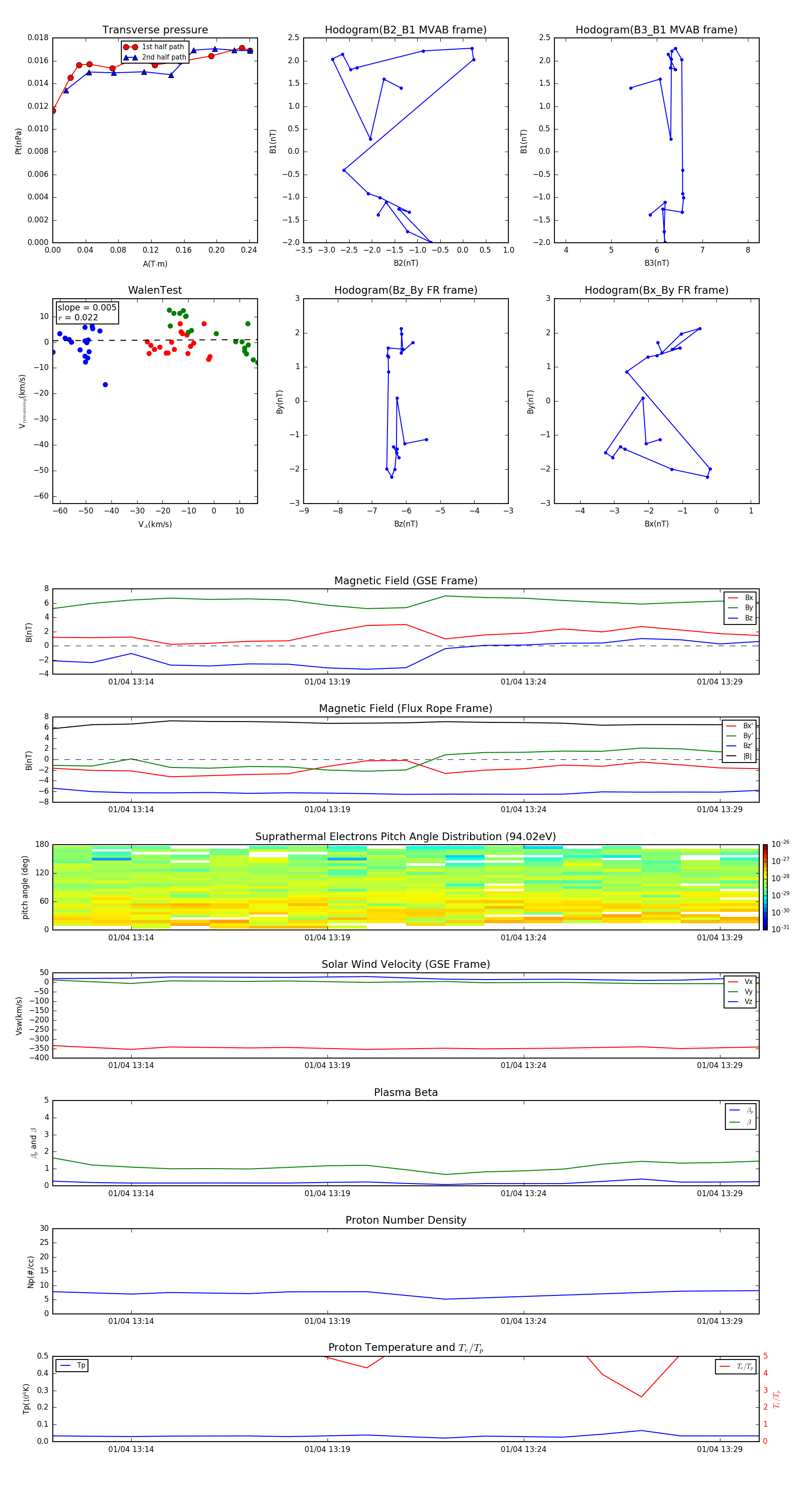This screenshot has width=812, height=1489.
Task: Click the 01/04 13:29 tick under Proton Temperature
Action: click(720, 1450)
